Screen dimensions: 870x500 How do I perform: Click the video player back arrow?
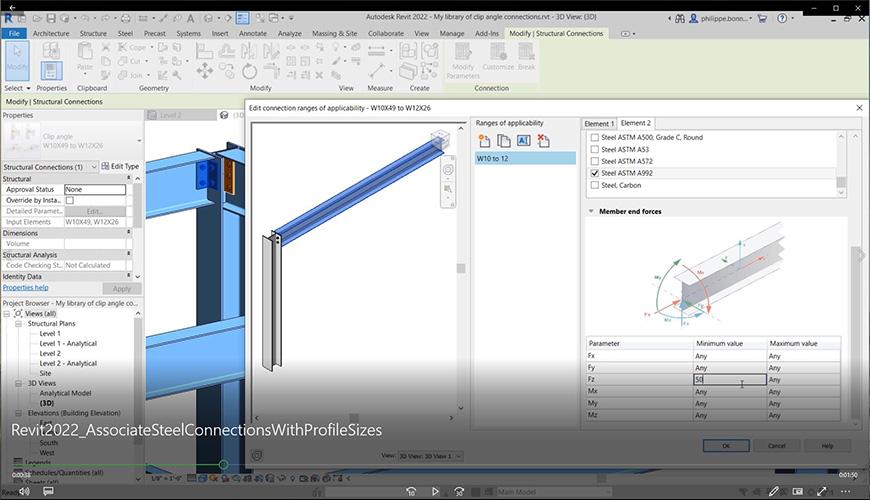[x=12, y=7]
